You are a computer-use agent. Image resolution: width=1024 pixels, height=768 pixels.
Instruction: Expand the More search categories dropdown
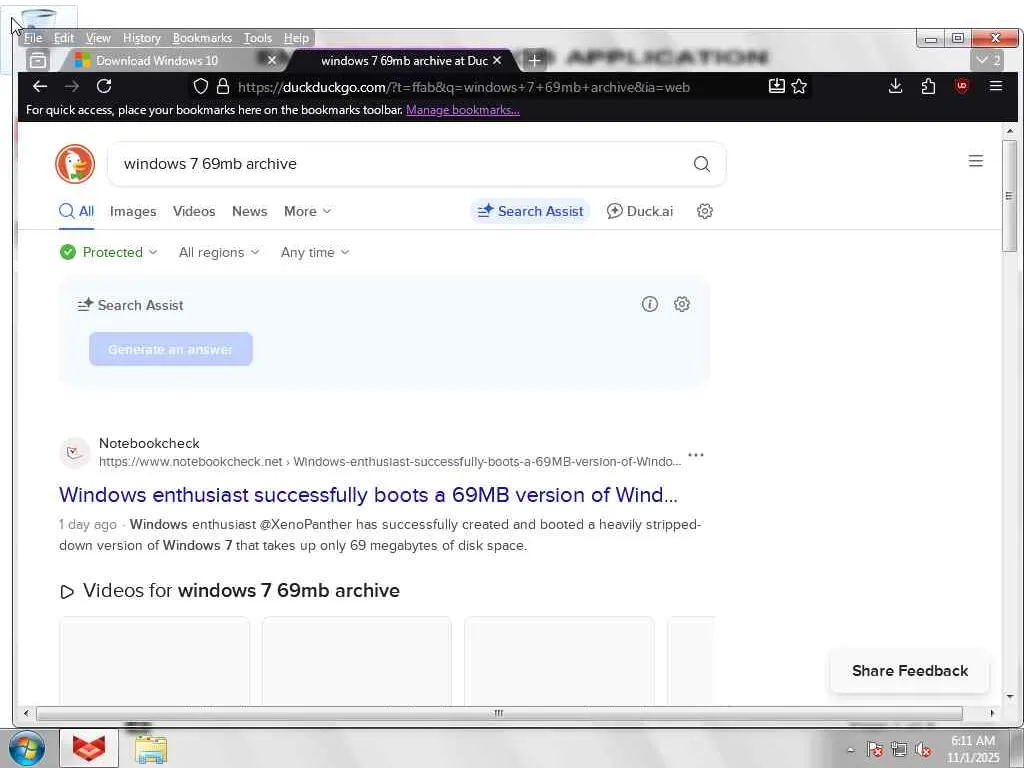pos(307,211)
